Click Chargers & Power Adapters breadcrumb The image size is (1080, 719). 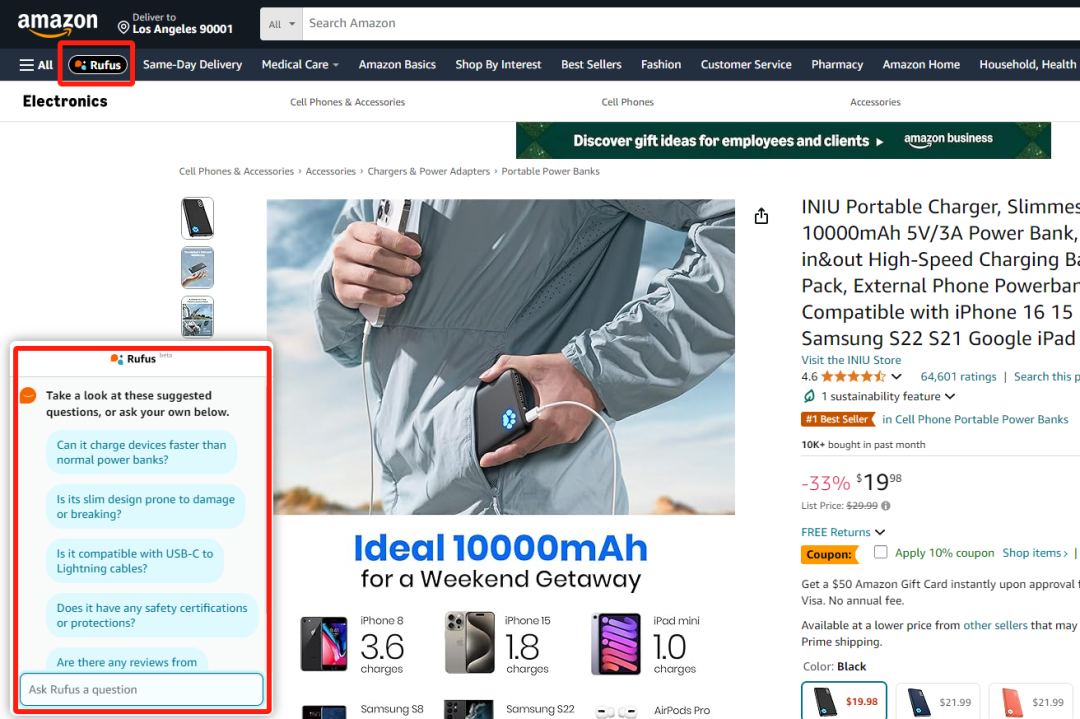(428, 171)
